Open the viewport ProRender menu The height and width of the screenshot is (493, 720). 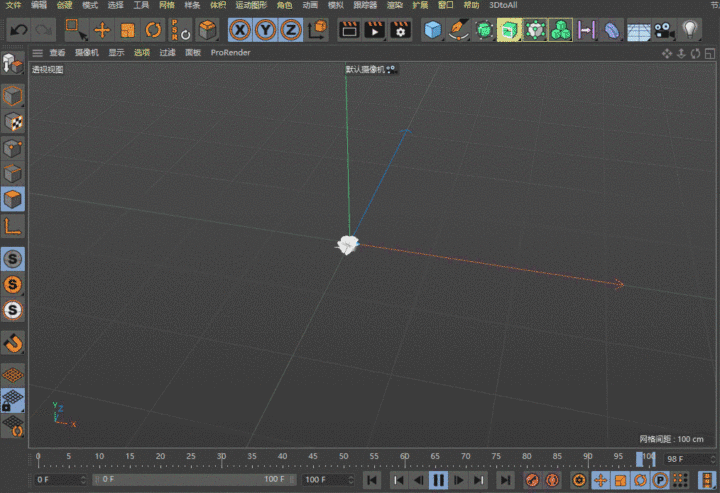231,52
